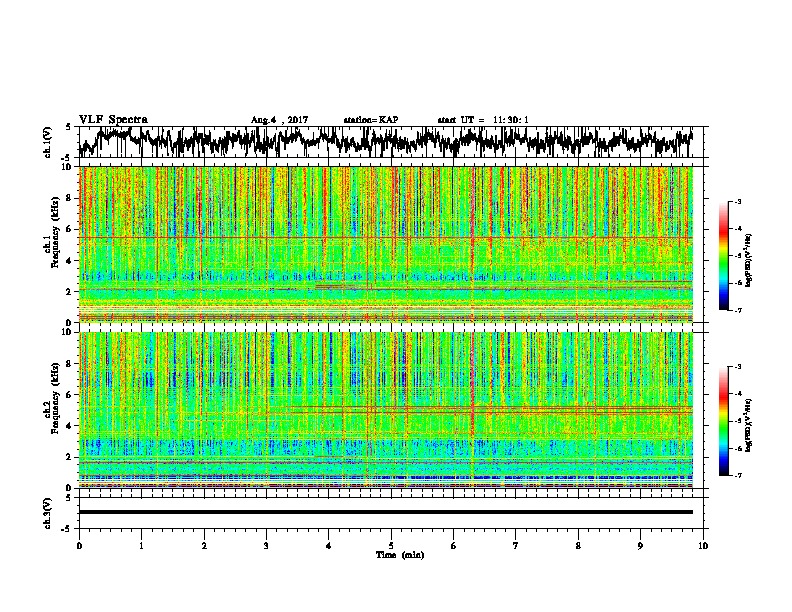Click the "8" kHz tick on ch.1 frequency axis

pyautogui.click(x=70, y=198)
